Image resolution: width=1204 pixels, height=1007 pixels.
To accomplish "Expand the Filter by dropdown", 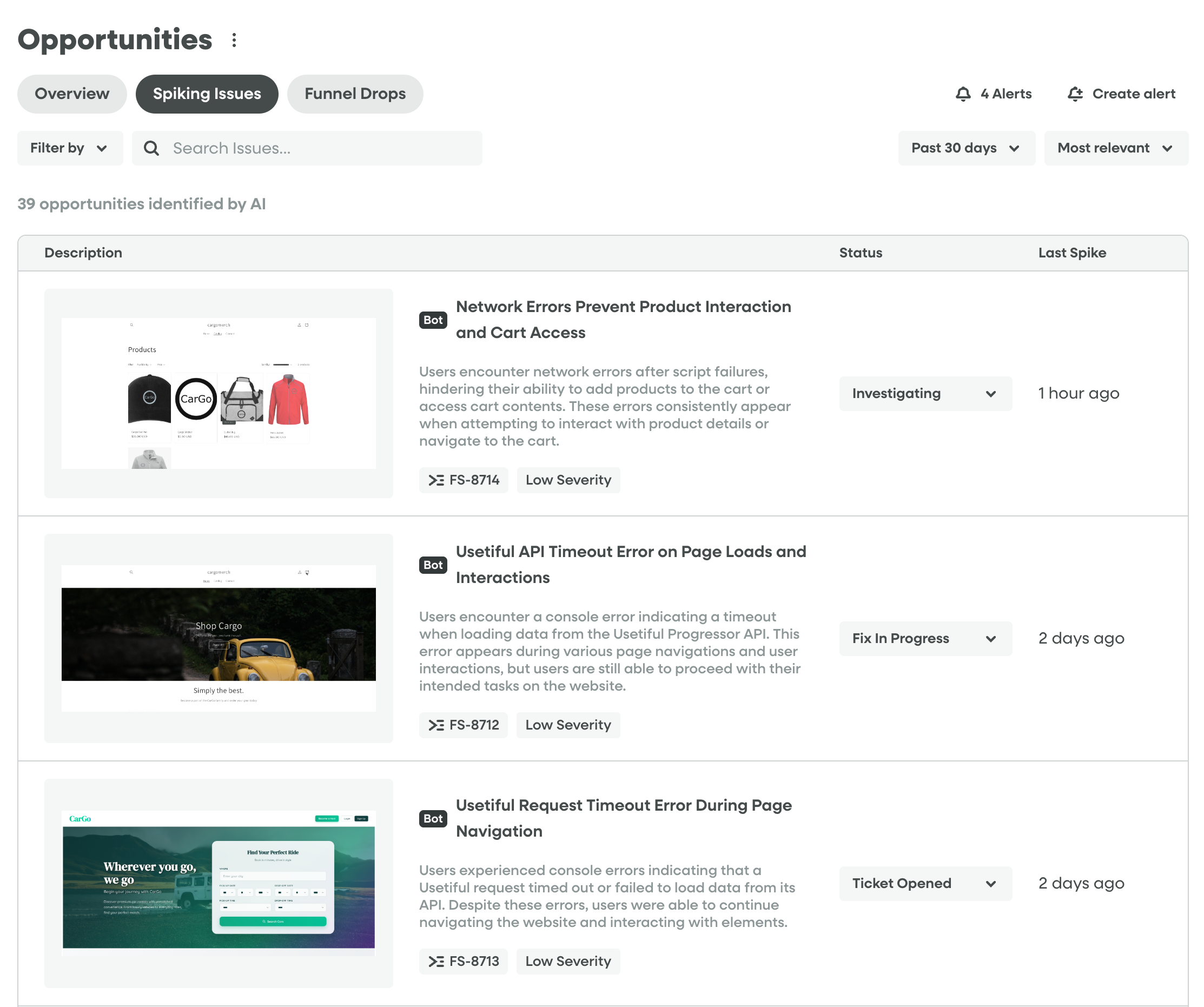I will 70,148.
